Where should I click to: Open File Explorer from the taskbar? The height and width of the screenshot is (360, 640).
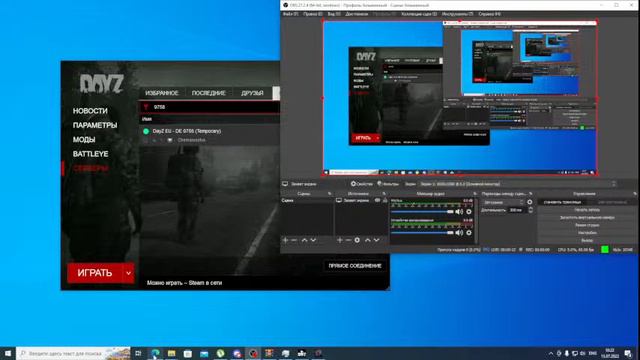pyautogui.click(x=171, y=353)
